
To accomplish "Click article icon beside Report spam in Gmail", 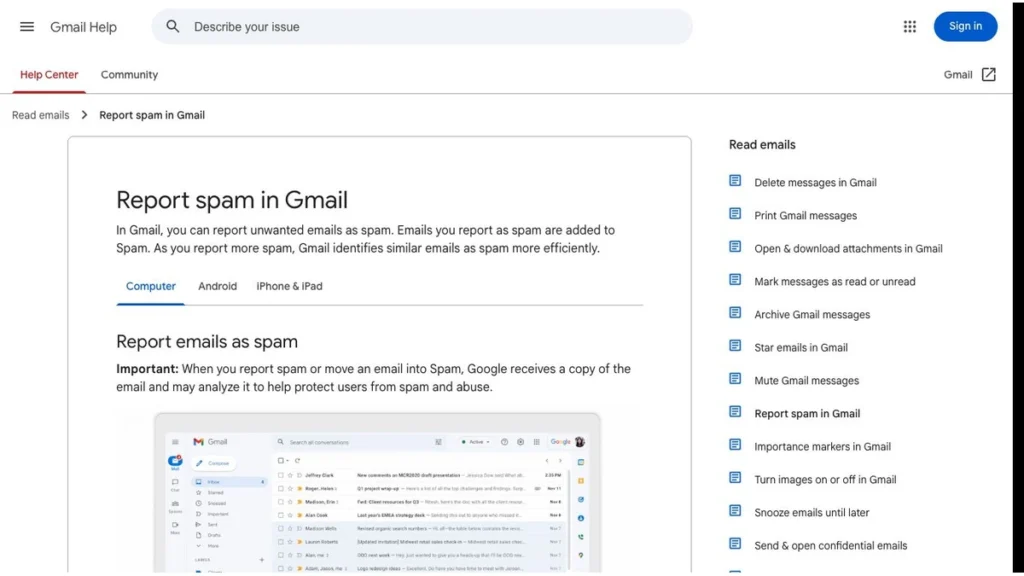I will [x=735, y=411].
